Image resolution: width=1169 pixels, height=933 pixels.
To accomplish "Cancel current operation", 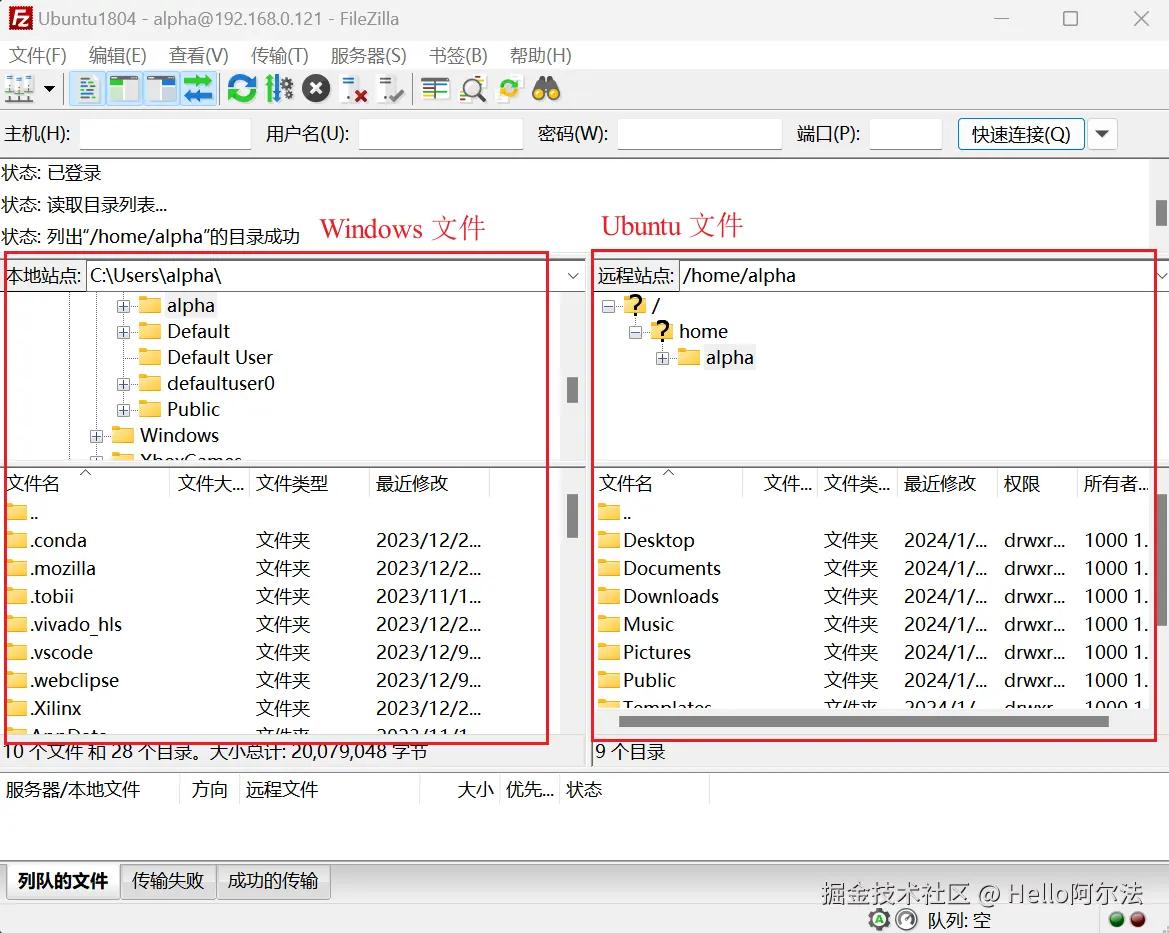I will [x=316, y=89].
